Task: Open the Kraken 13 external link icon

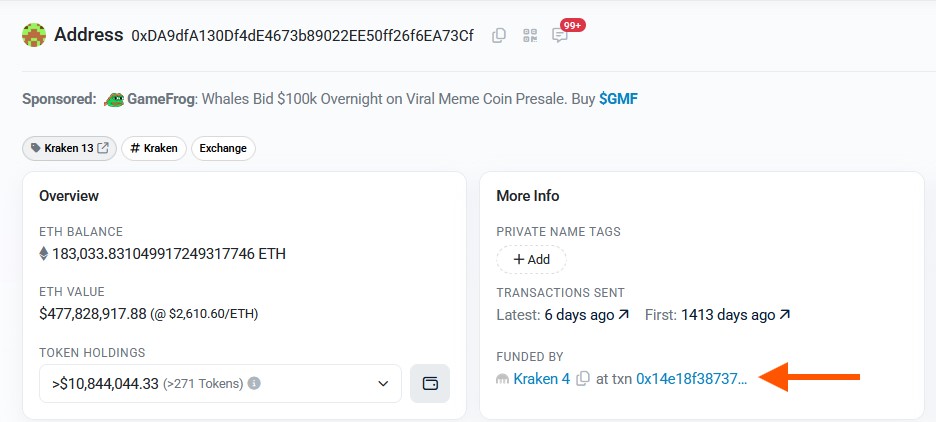Action: [103, 148]
